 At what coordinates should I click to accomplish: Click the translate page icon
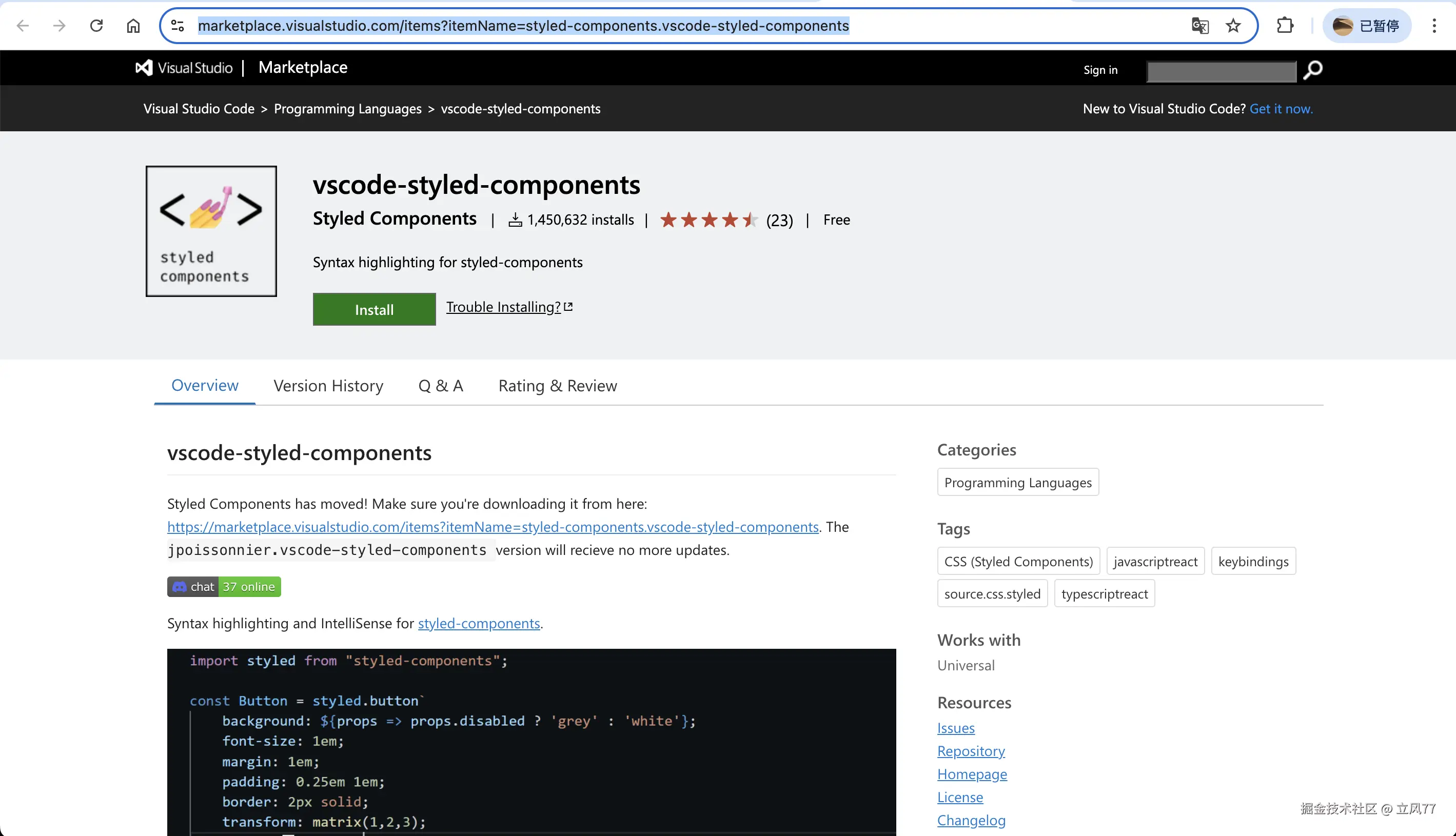pyautogui.click(x=1201, y=26)
